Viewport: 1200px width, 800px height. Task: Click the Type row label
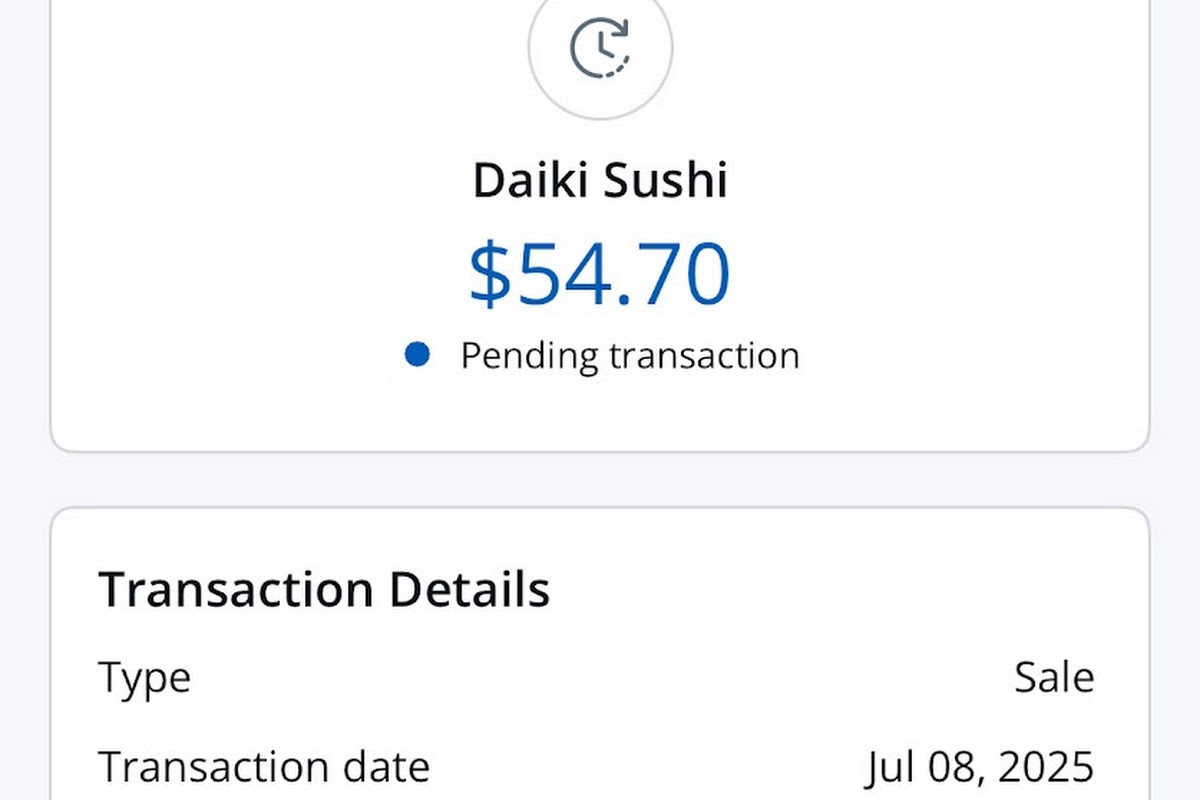pos(145,679)
